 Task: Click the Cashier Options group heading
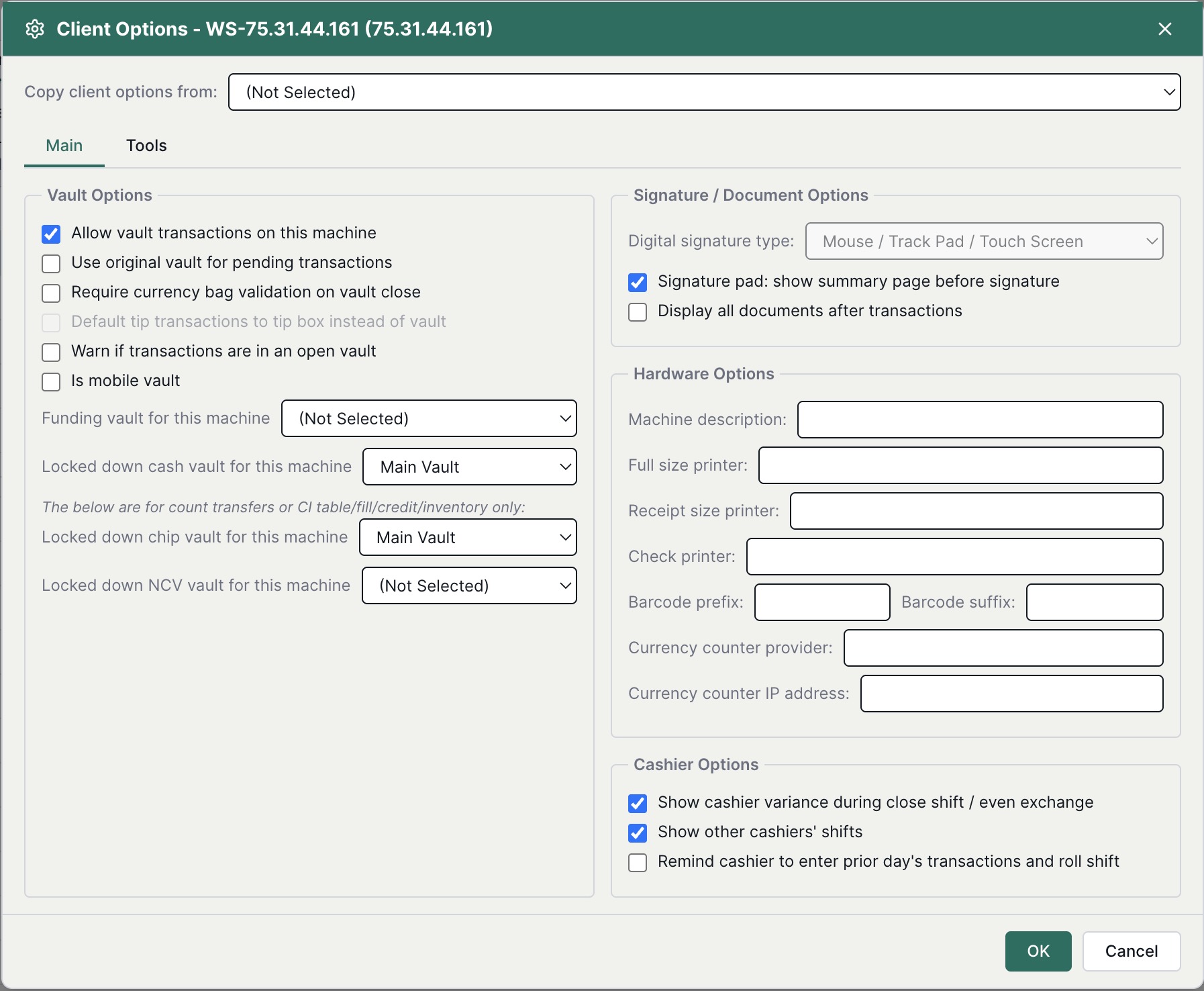[696, 765]
